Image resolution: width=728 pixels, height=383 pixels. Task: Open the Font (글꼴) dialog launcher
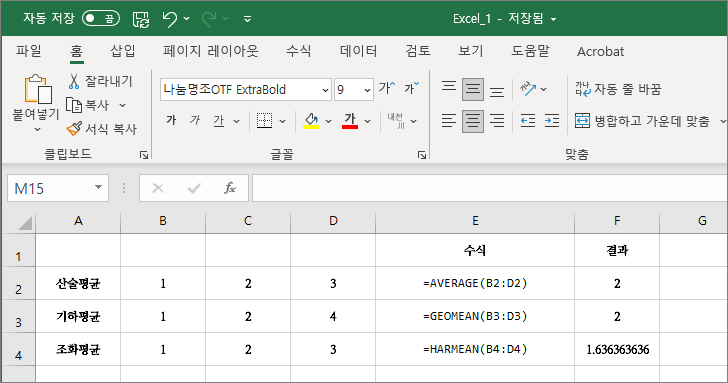[x=422, y=155]
